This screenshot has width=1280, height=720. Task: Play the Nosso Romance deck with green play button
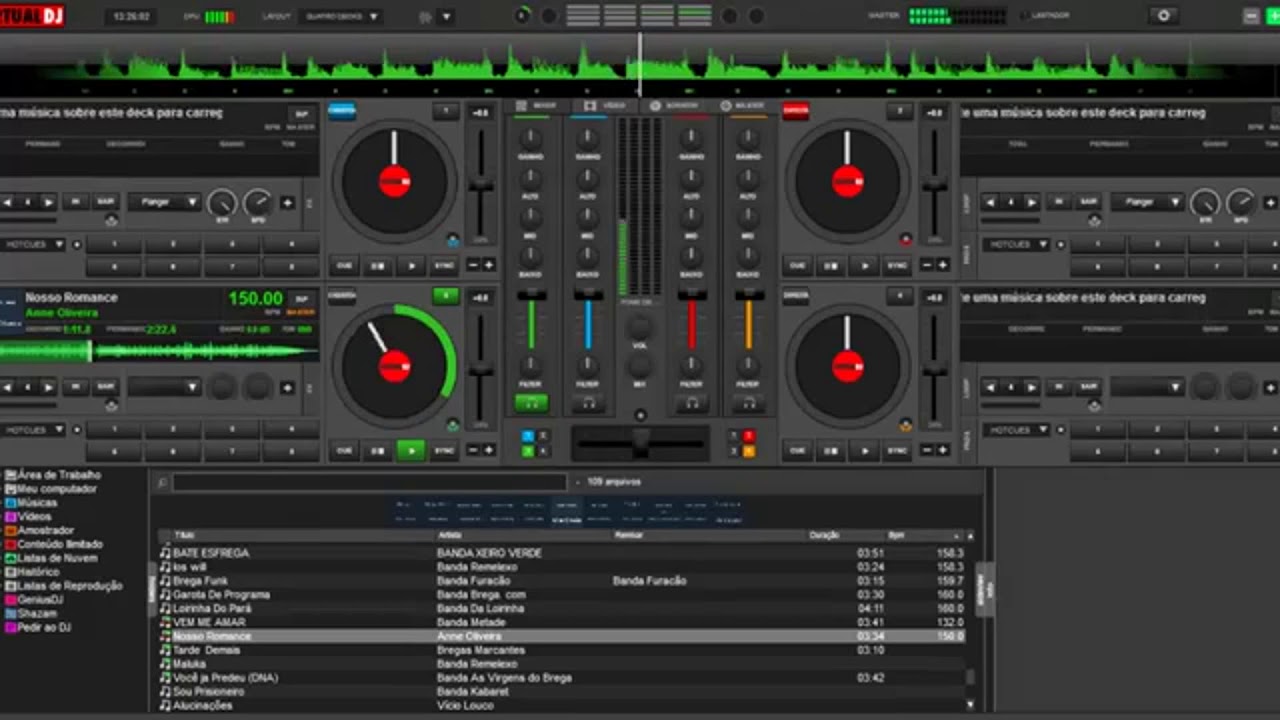411,450
